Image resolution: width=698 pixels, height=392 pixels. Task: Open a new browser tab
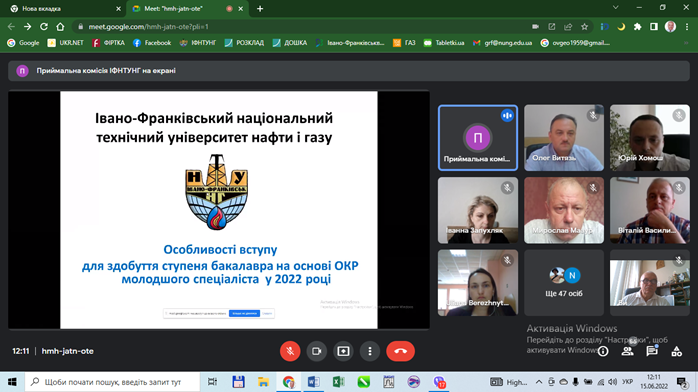click(x=260, y=8)
